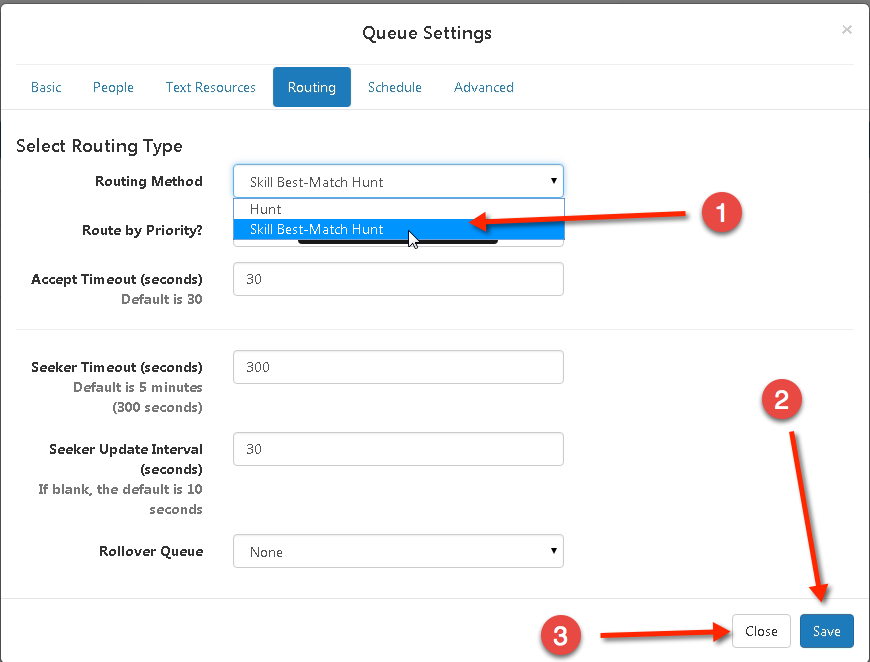Screen dimensions: 870x662
Task: Click the Accept Timeout input field
Action: [398, 279]
